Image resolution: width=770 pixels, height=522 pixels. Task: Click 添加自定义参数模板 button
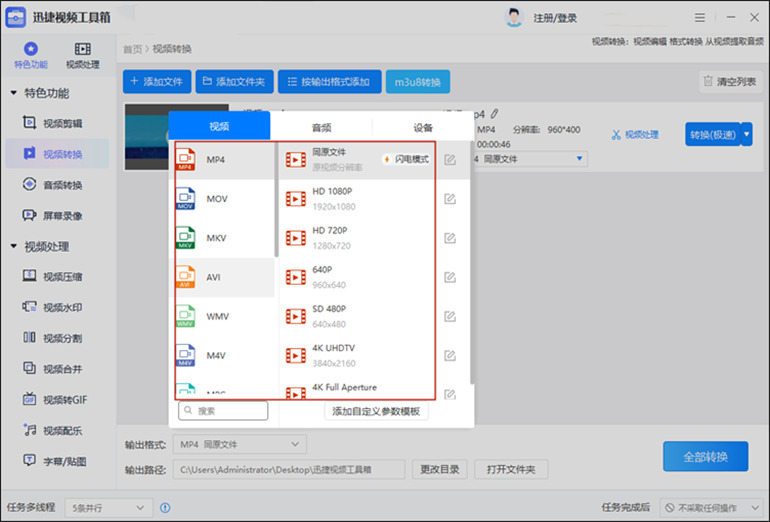click(x=376, y=411)
